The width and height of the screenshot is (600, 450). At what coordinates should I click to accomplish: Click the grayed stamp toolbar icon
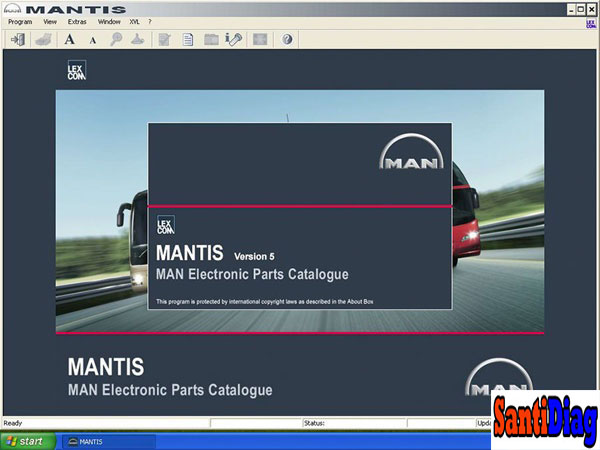137,39
